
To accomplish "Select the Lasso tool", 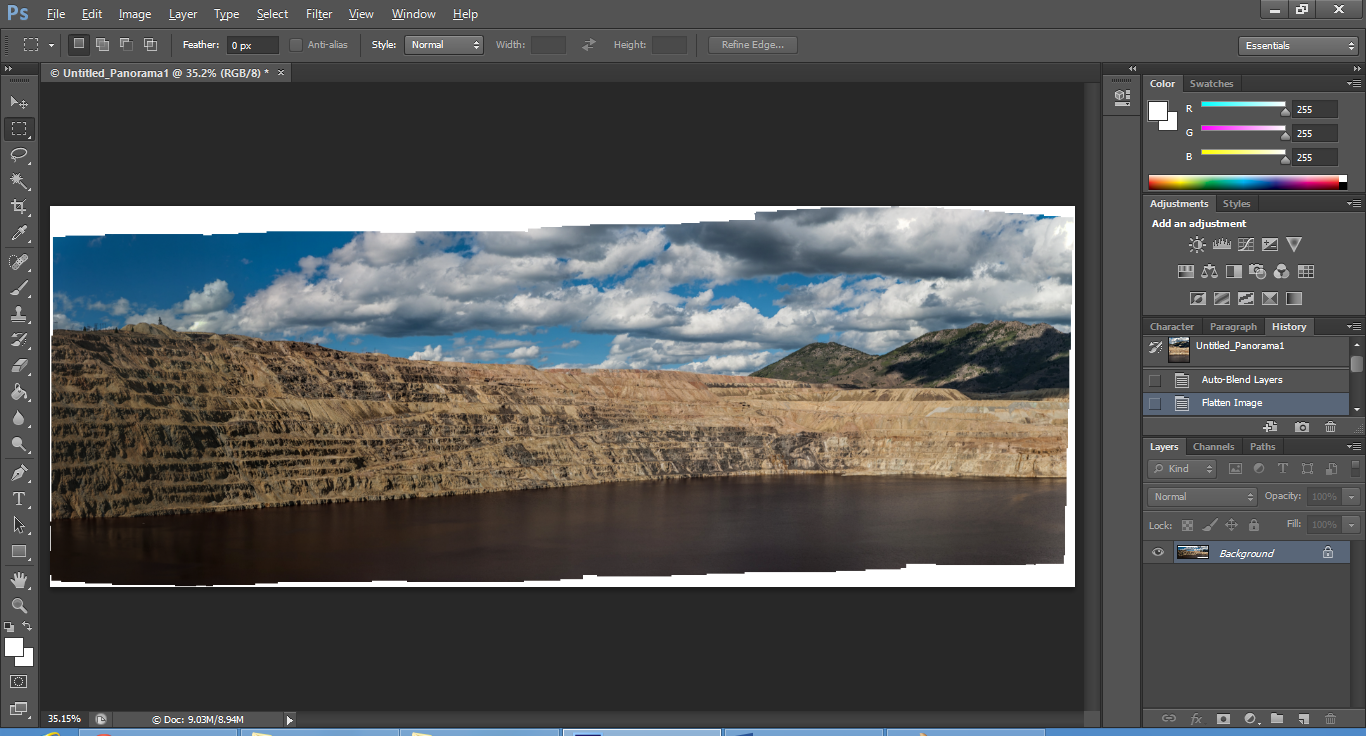I will 19,154.
